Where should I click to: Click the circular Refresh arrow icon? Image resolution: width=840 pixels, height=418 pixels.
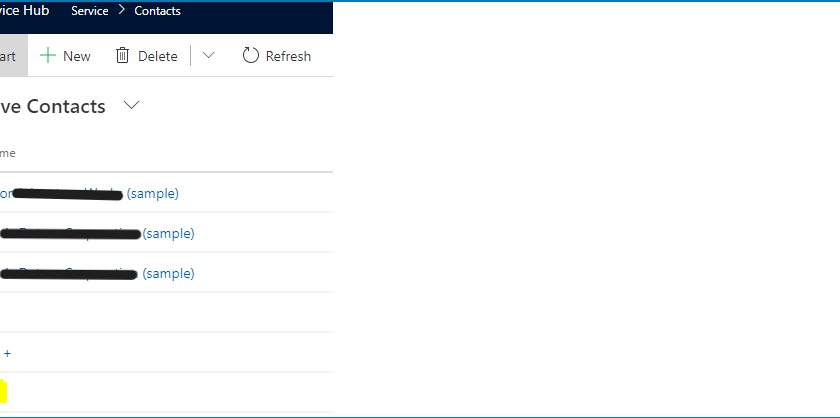pos(251,56)
